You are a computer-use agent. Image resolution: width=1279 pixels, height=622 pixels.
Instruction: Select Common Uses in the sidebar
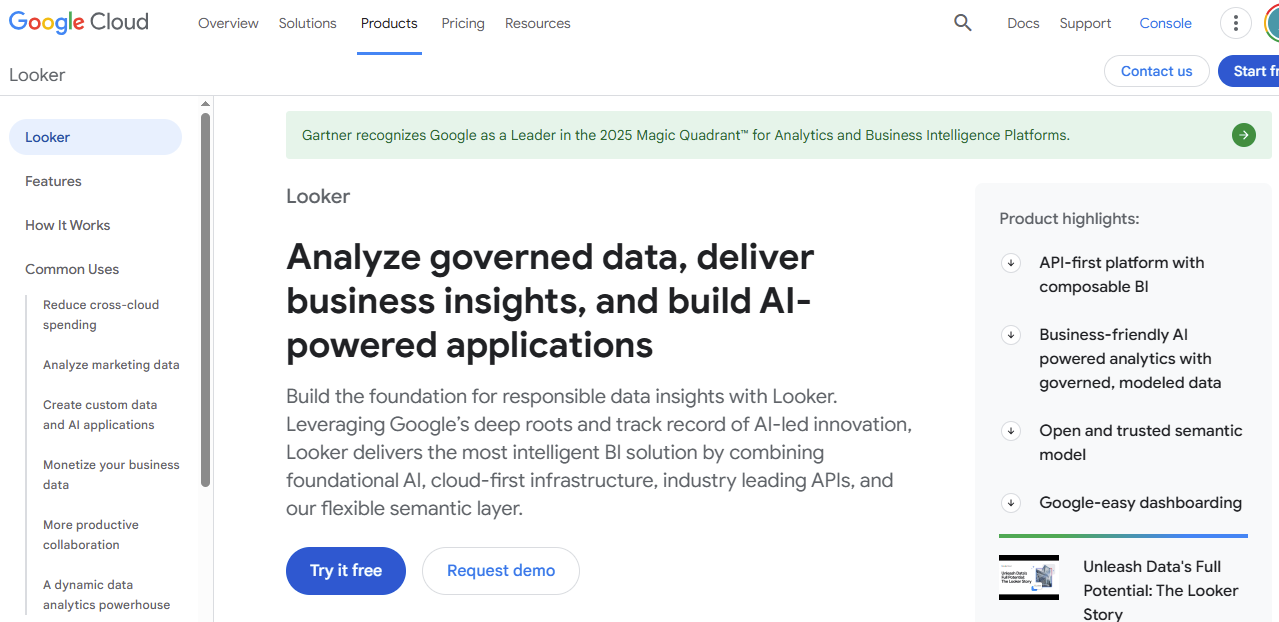pos(72,269)
